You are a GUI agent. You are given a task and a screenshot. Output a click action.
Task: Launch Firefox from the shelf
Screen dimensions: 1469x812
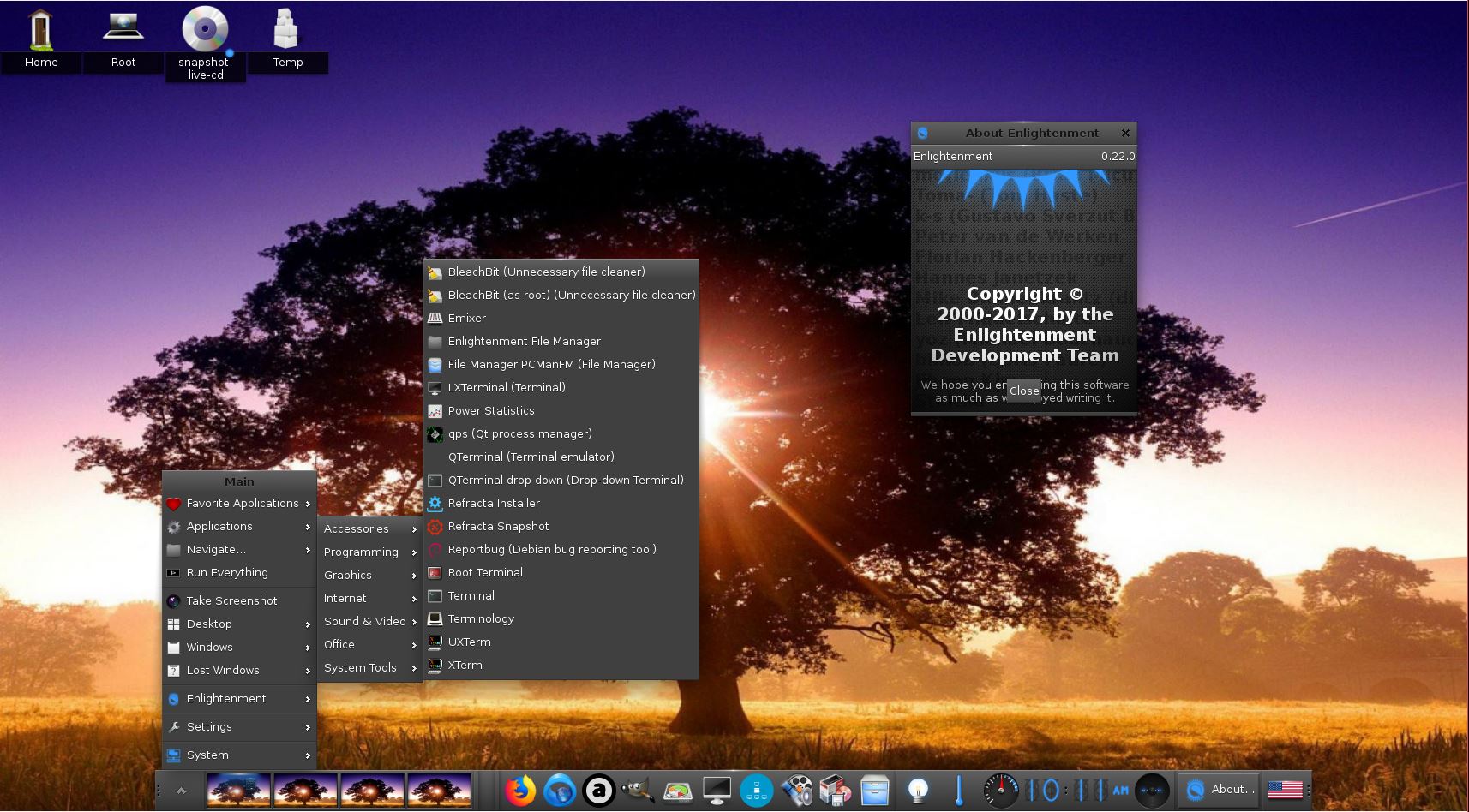pyautogui.click(x=519, y=791)
